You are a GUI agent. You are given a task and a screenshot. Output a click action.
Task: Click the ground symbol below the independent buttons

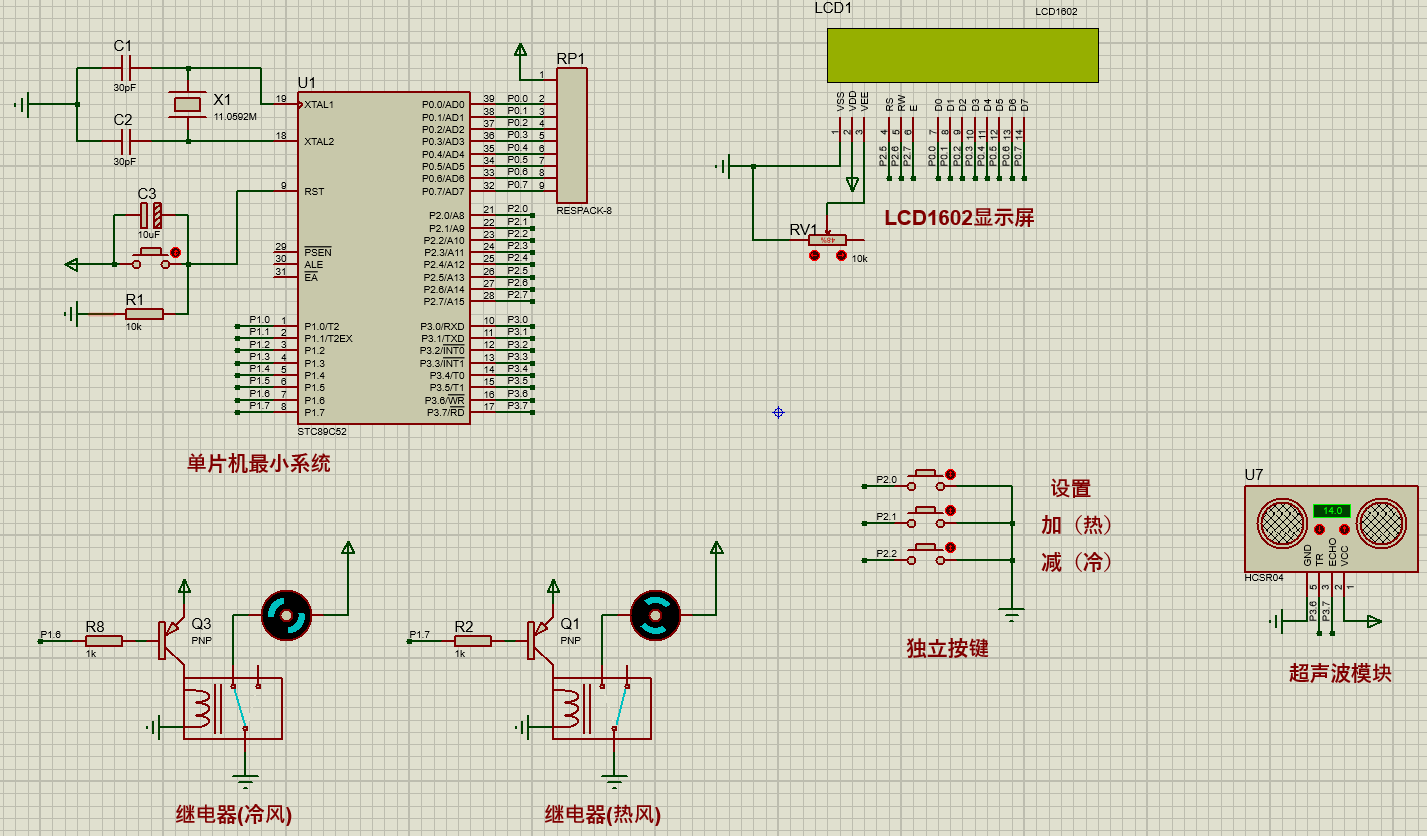tap(1012, 612)
